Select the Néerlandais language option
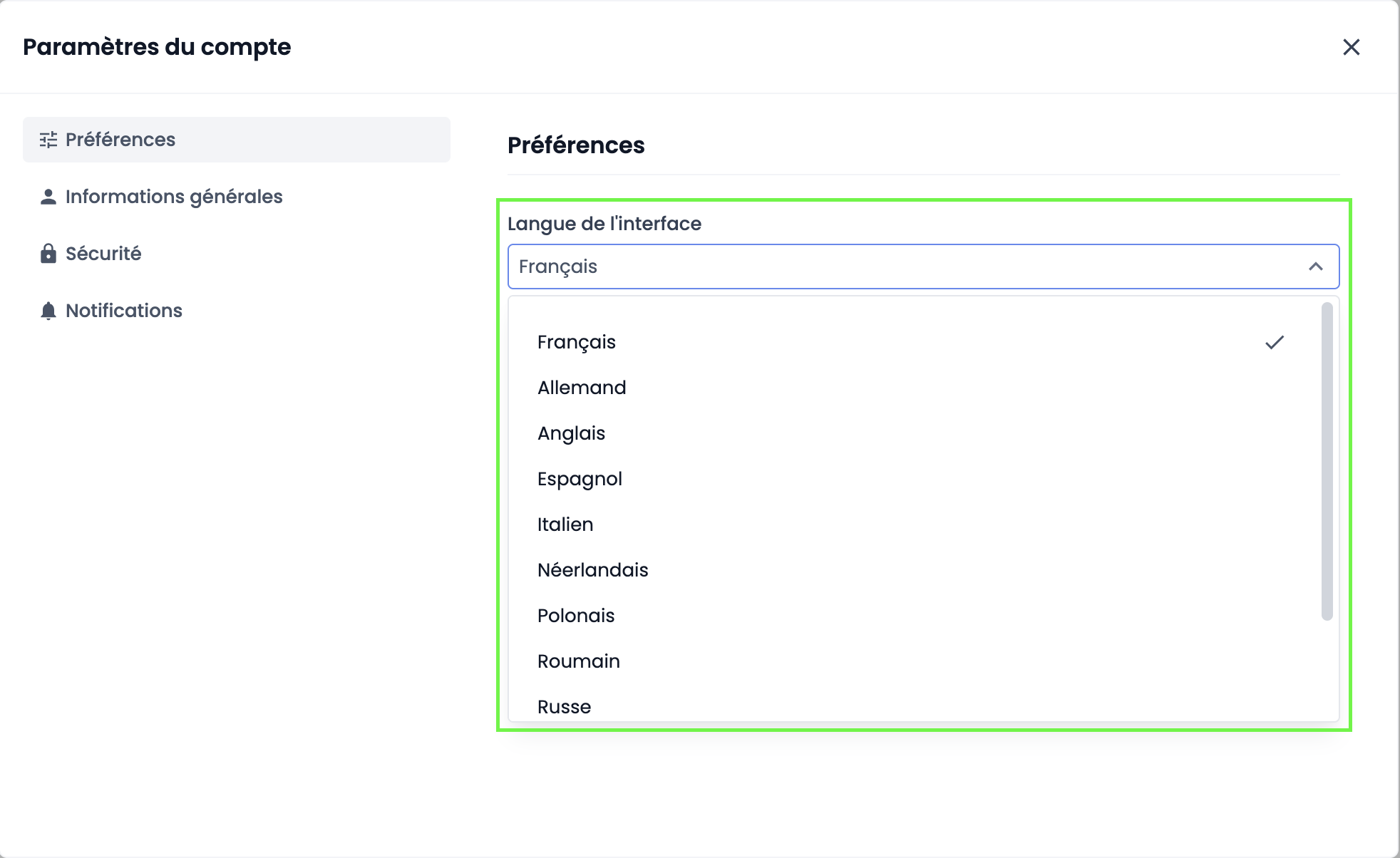The width and height of the screenshot is (1400, 858). pos(592,570)
